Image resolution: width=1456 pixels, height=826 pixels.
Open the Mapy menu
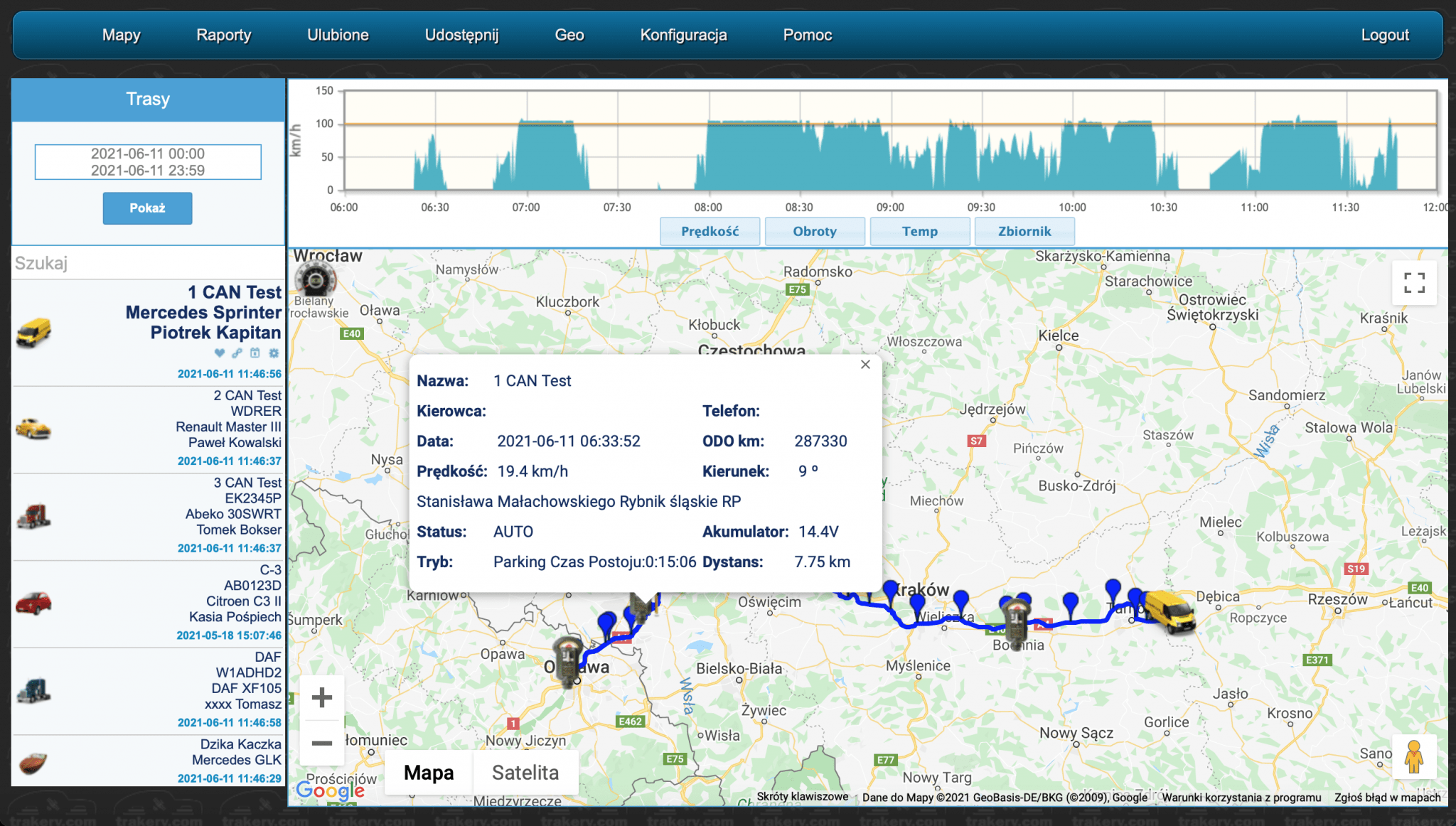coord(121,35)
